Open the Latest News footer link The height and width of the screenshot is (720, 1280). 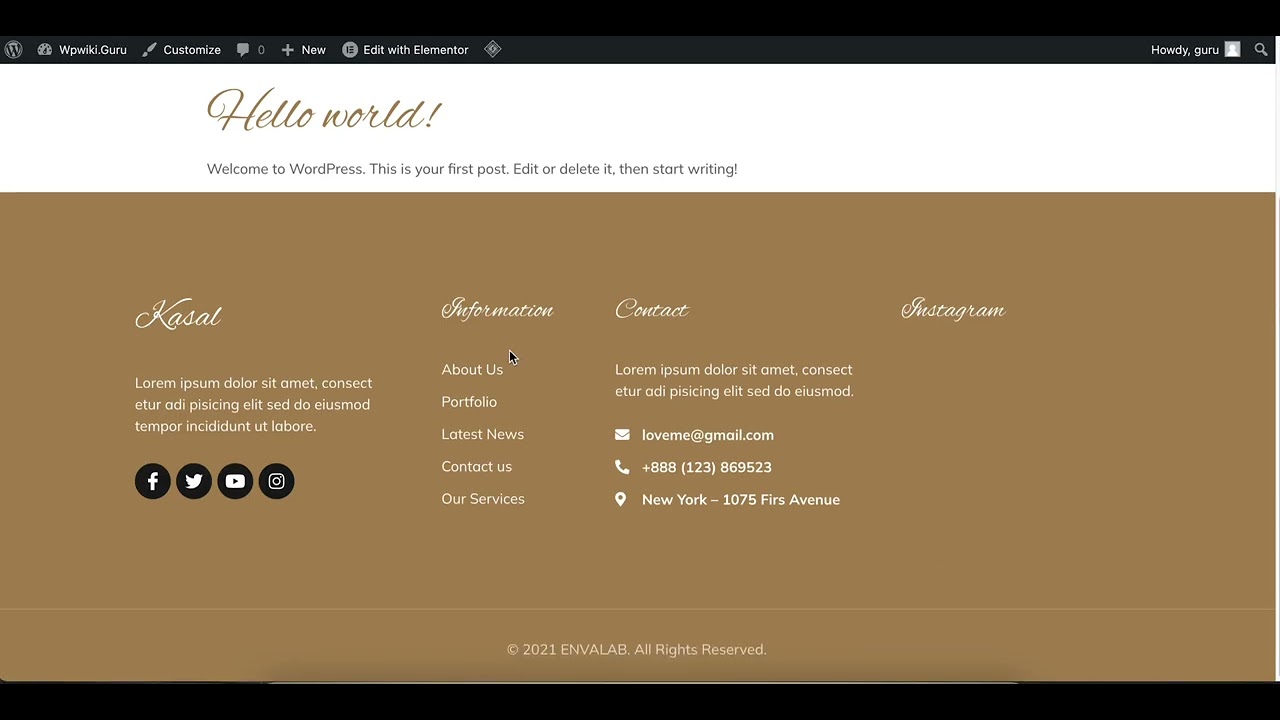pyautogui.click(x=482, y=434)
